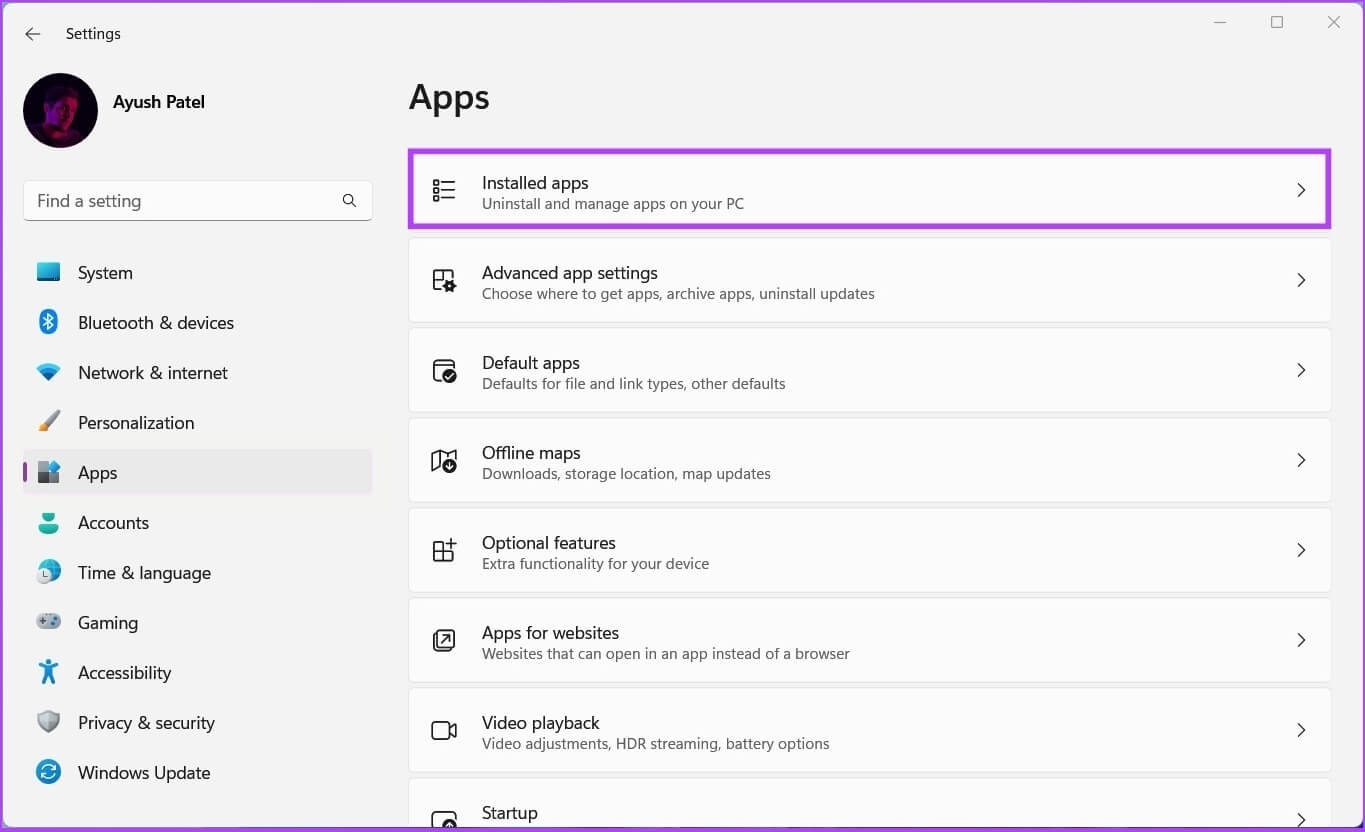Click the Optional features icon
Screen dimensions: 1365x832
coord(444,550)
